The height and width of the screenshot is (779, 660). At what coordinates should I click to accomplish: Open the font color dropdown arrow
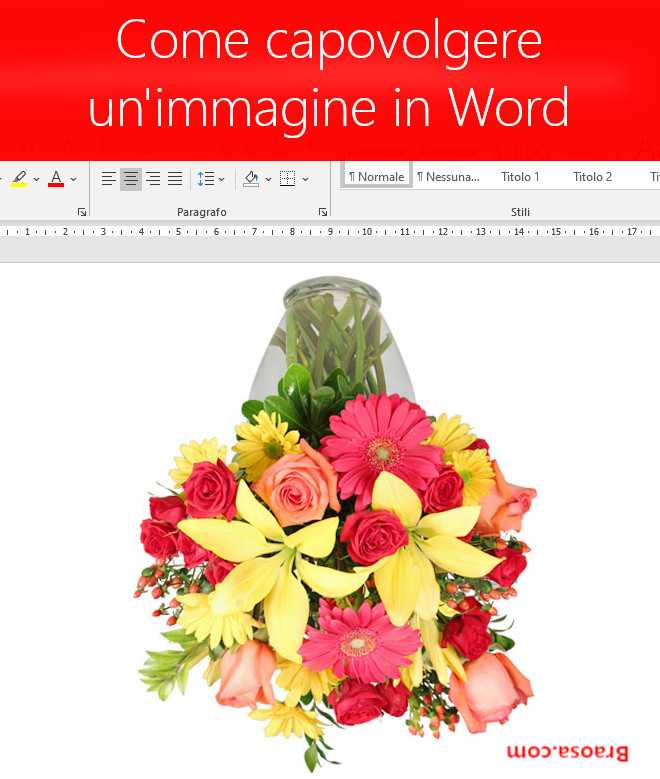coord(74,179)
